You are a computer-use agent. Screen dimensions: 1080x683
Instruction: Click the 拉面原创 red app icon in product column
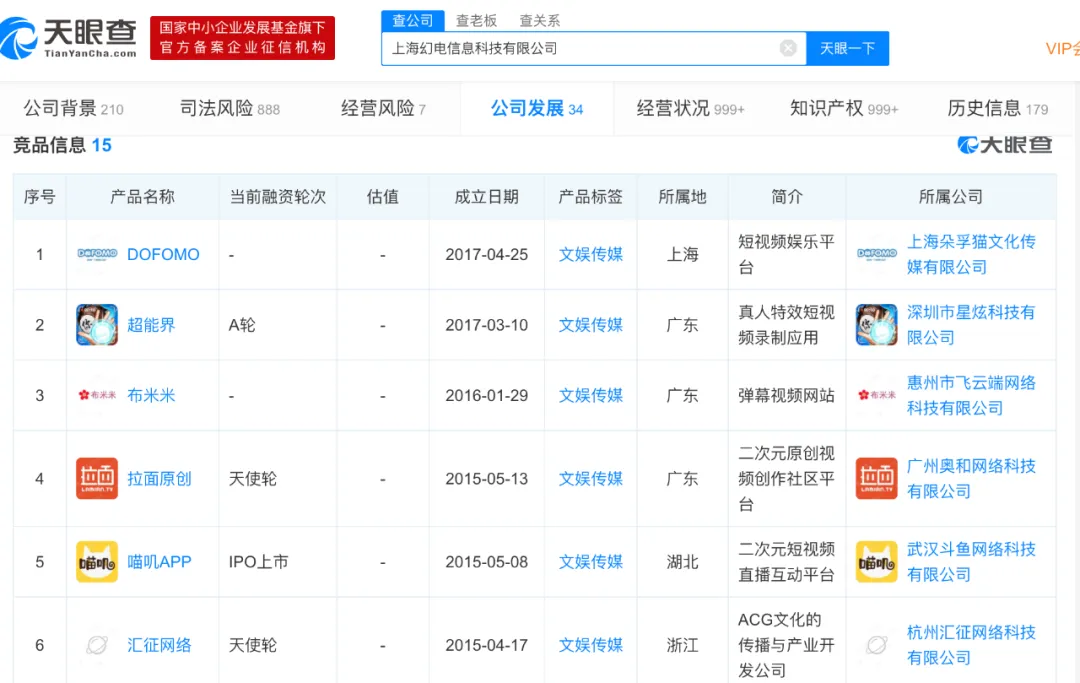pos(97,479)
